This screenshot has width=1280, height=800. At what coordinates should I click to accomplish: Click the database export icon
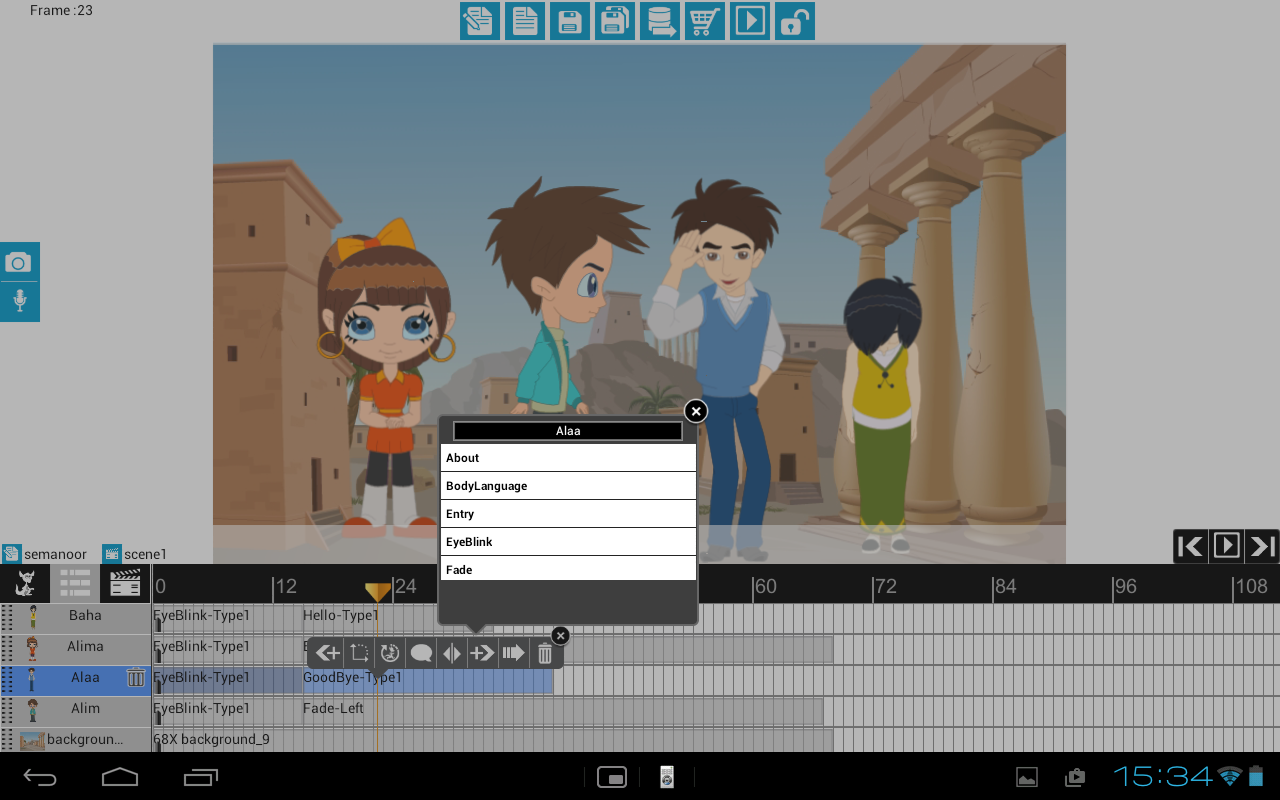click(660, 21)
